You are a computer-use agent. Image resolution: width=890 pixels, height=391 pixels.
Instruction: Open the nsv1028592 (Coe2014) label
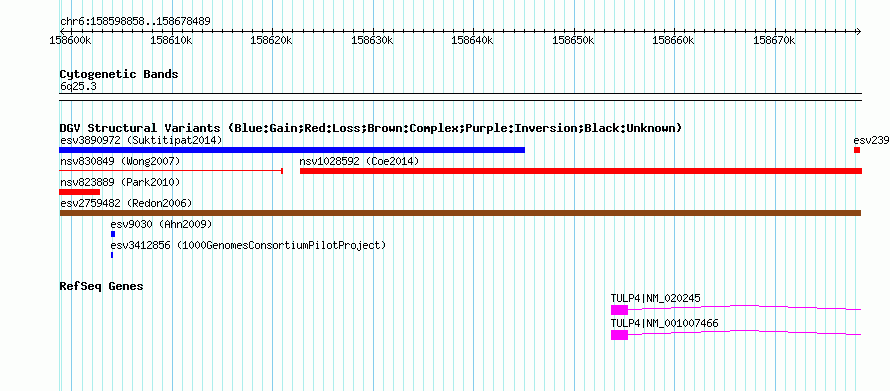point(359,161)
